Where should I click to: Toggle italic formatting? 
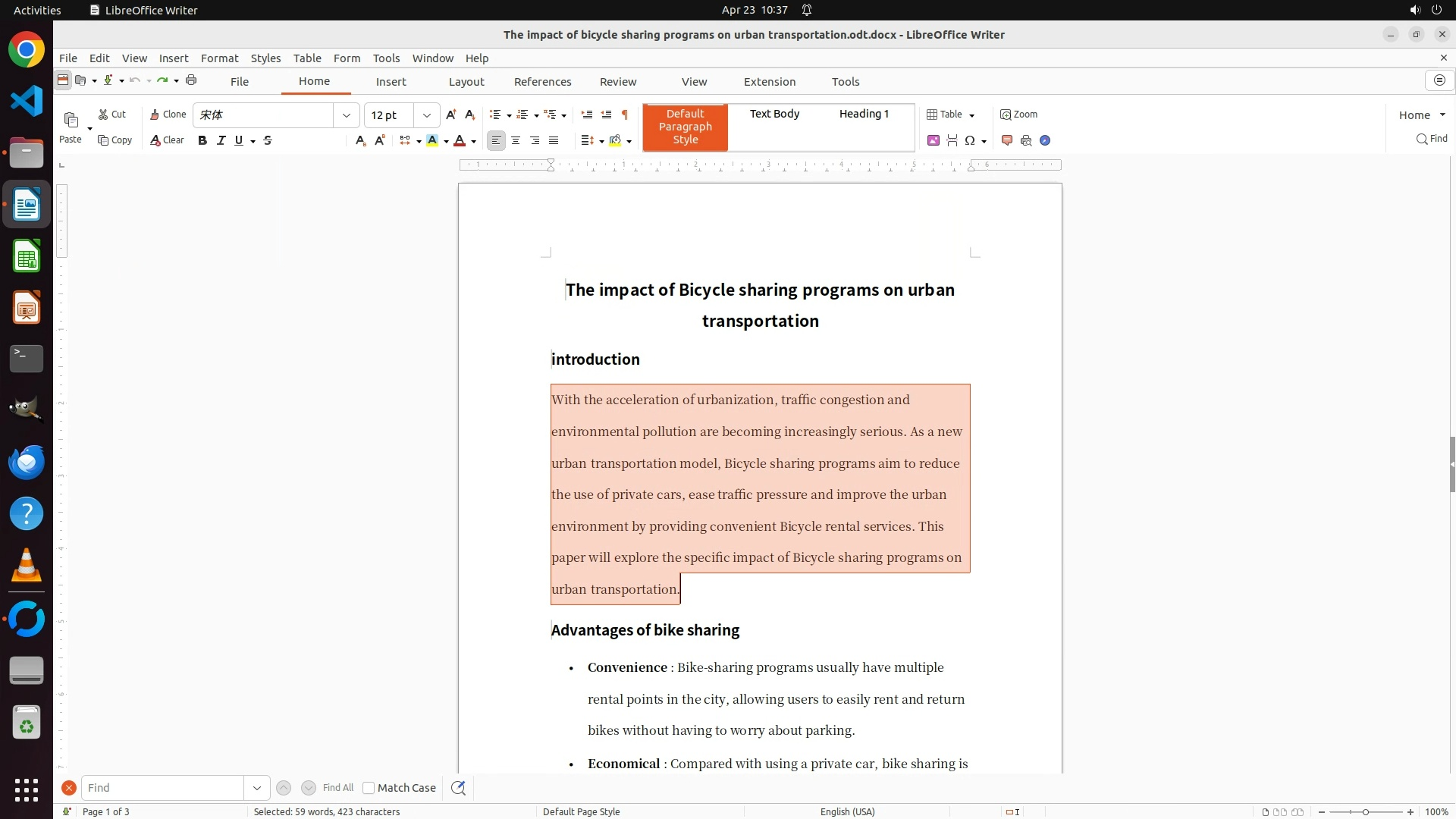click(x=221, y=140)
